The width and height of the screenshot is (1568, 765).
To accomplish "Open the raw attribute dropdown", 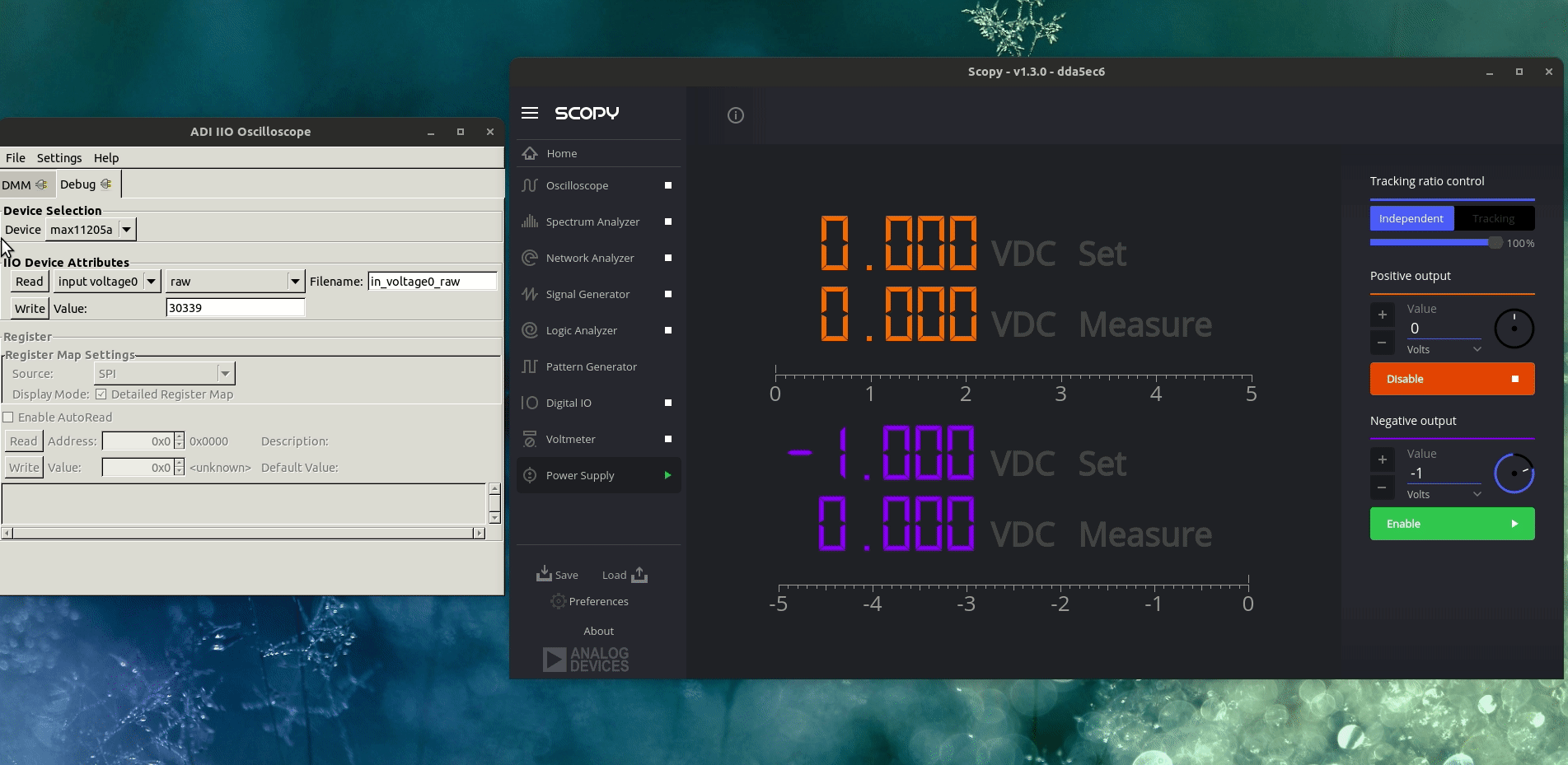I will tap(236, 282).
